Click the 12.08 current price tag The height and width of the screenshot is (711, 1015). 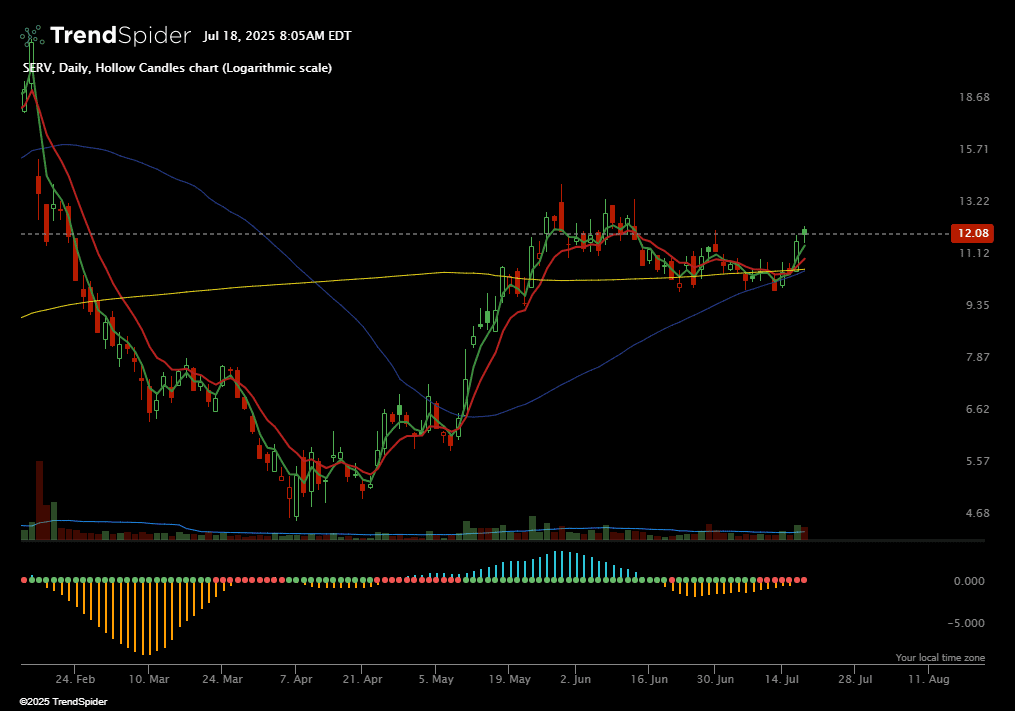click(x=973, y=233)
